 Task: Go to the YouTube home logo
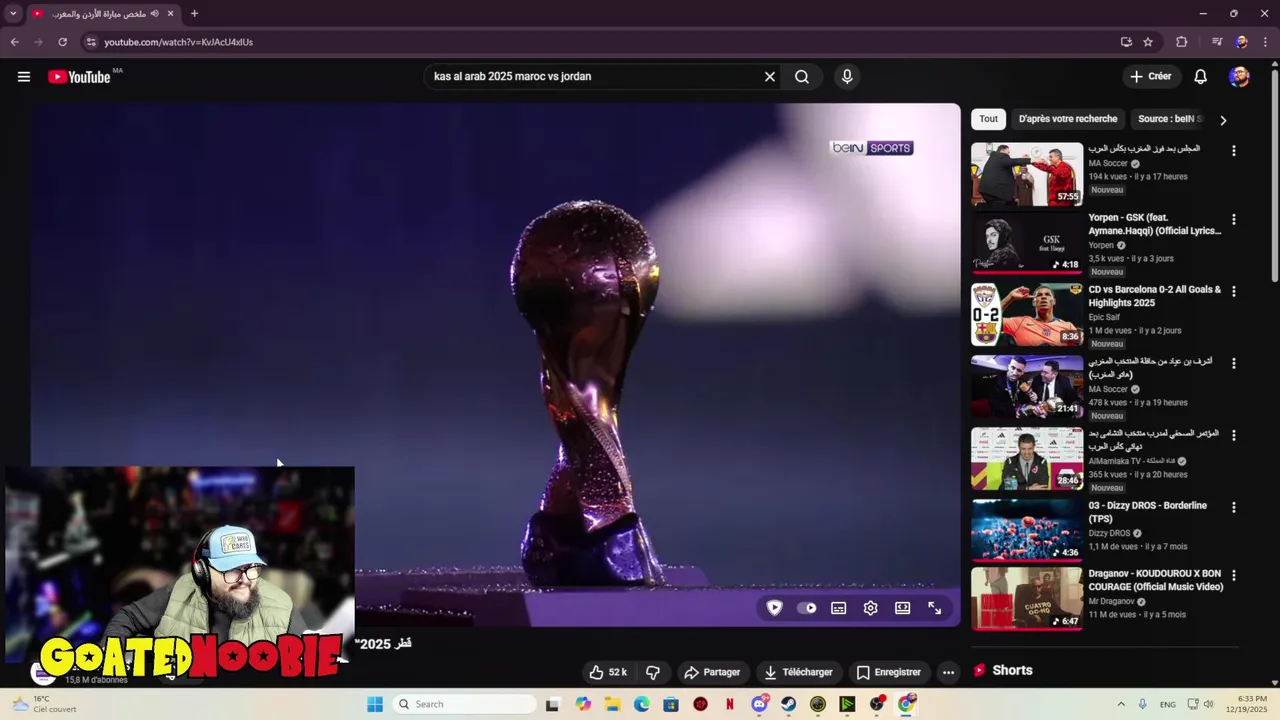79,77
